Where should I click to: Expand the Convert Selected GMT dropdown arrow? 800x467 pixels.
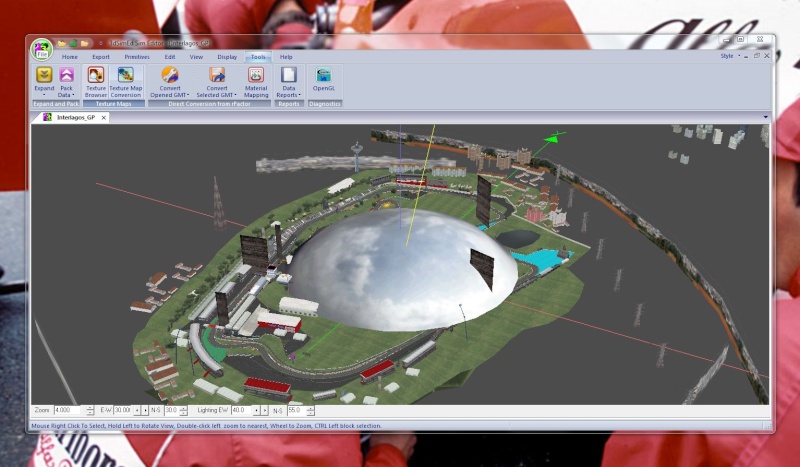point(235,95)
